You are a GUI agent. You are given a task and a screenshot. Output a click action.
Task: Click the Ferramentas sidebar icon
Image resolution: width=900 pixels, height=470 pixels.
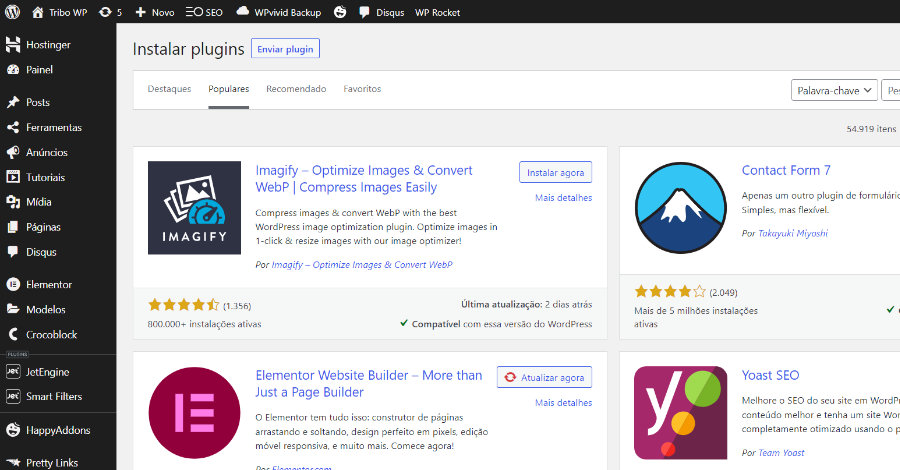tap(13, 127)
